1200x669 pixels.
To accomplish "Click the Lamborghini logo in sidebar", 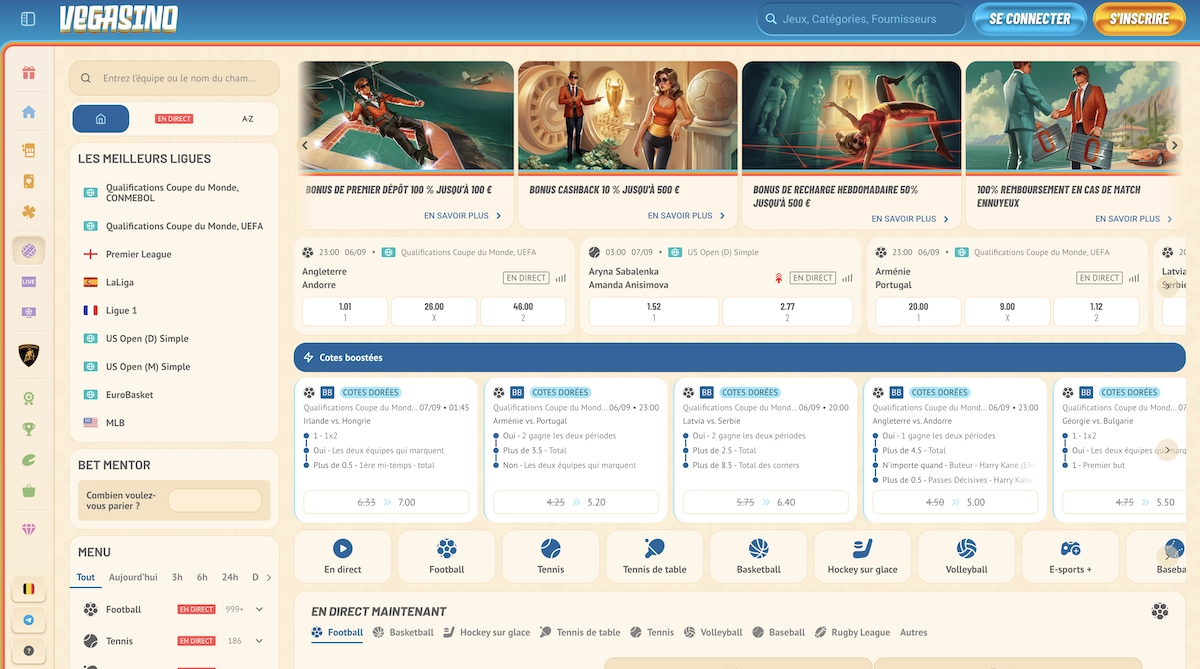I will point(29,354).
